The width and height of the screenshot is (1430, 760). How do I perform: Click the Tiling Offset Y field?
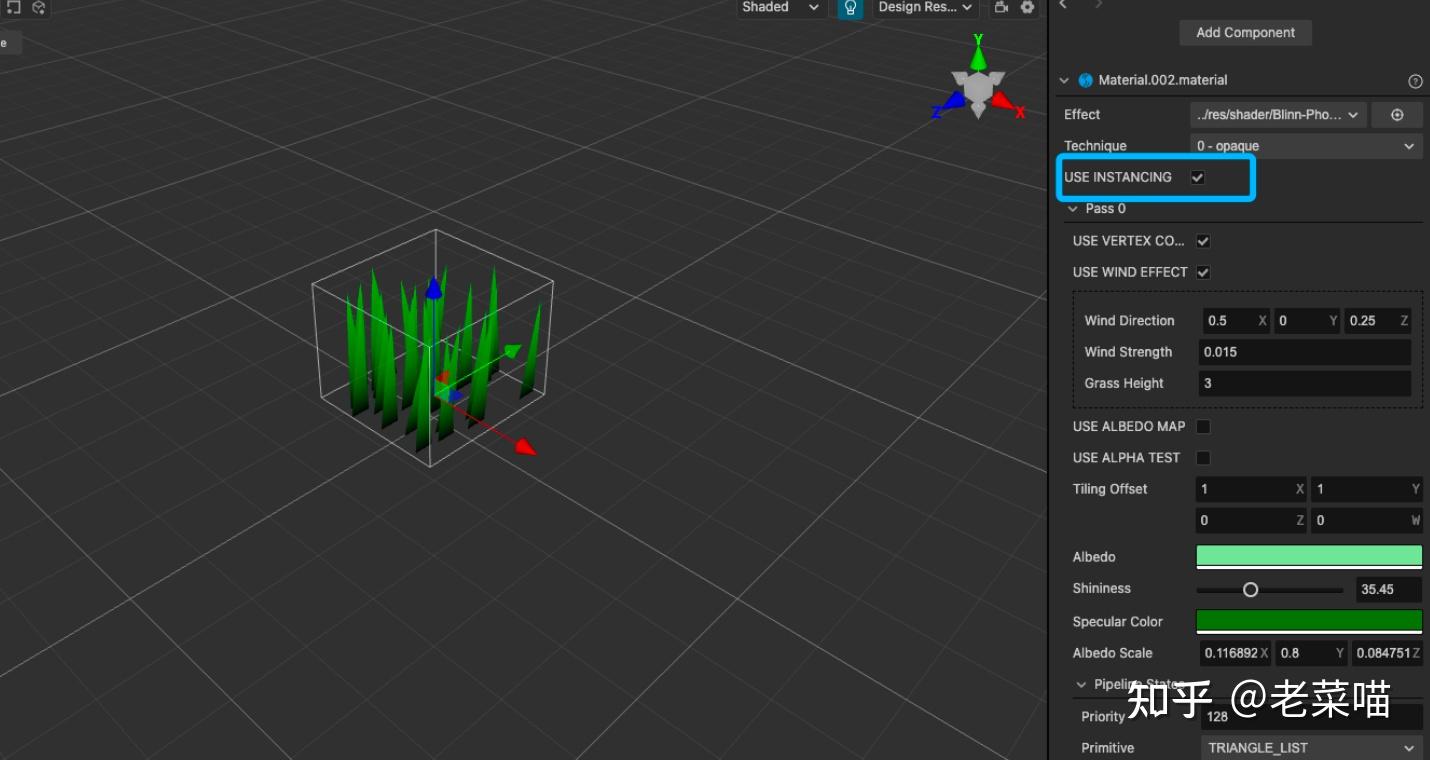click(1366, 489)
